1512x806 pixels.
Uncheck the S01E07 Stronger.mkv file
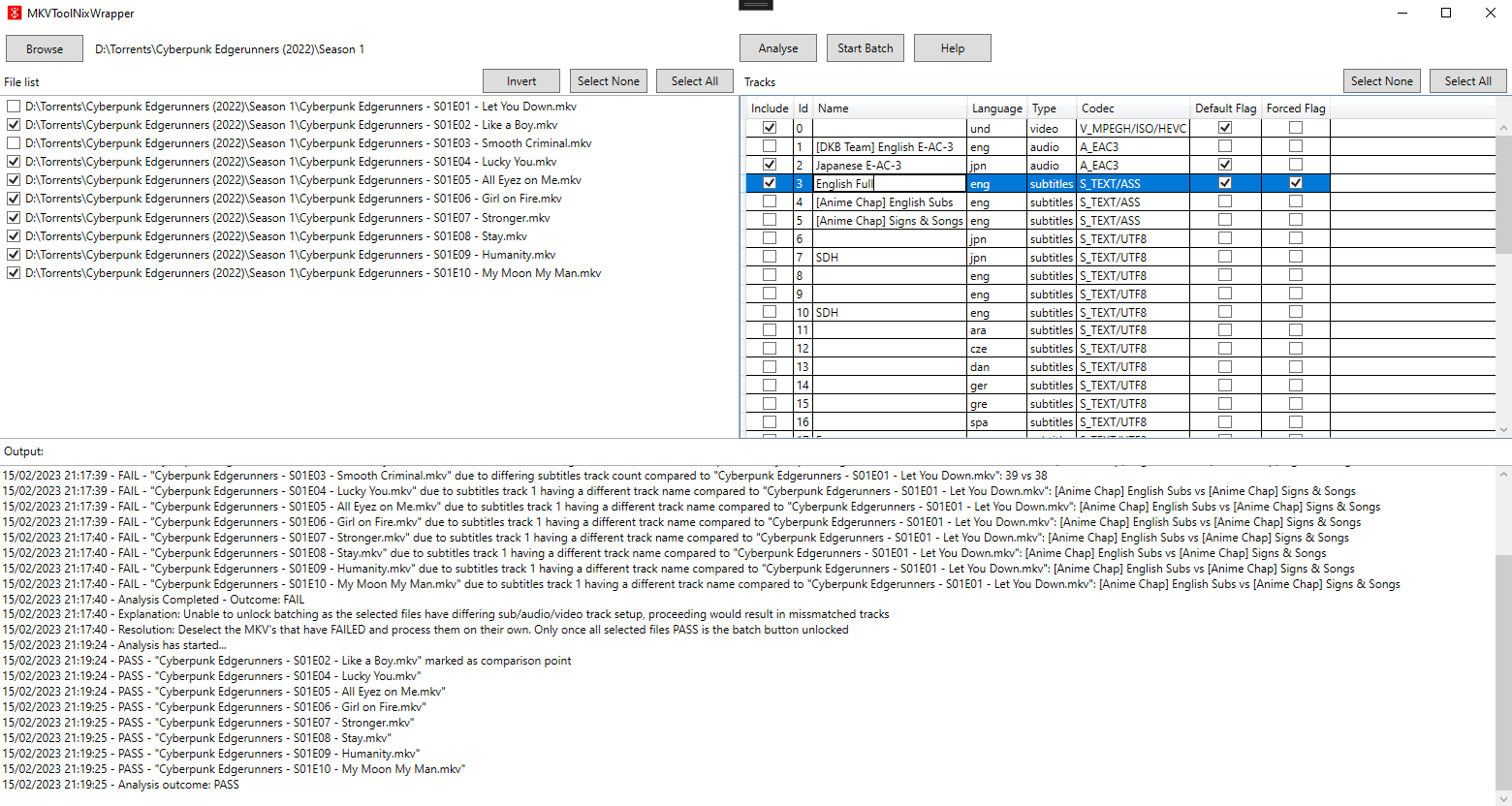(14, 218)
